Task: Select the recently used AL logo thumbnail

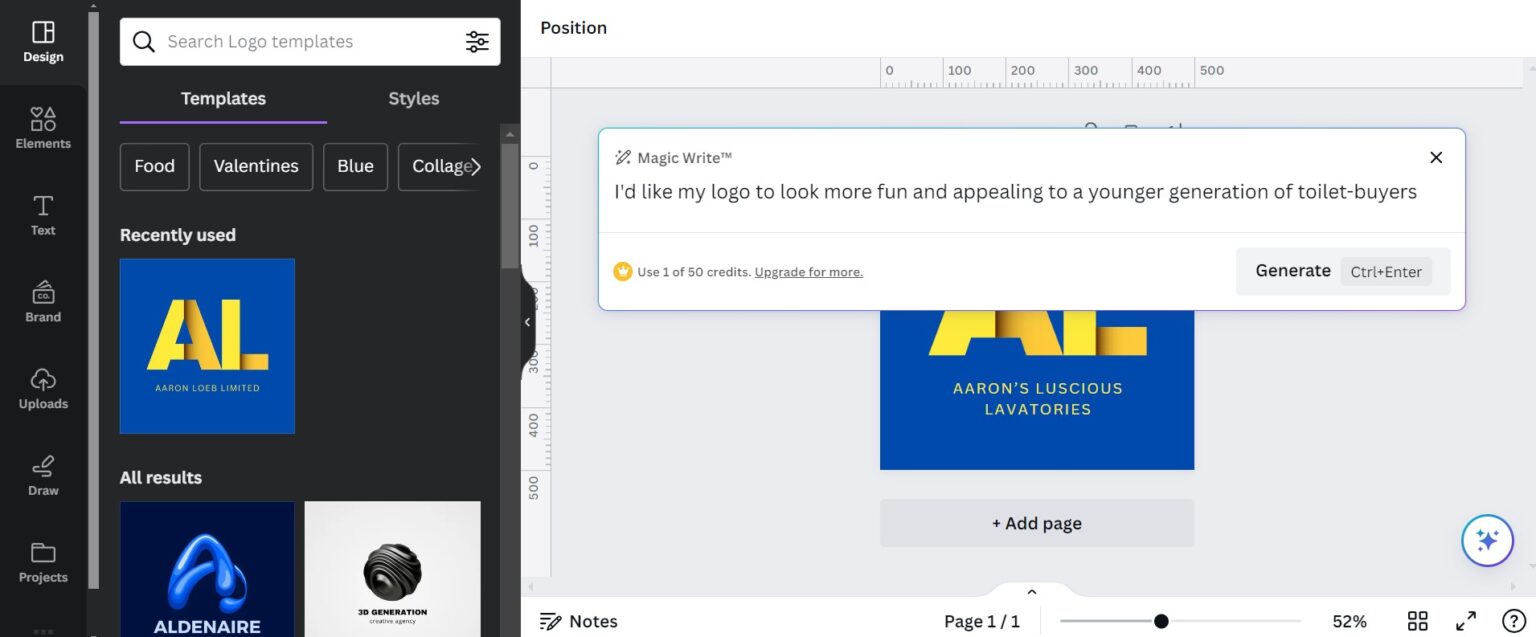Action: (207, 345)
